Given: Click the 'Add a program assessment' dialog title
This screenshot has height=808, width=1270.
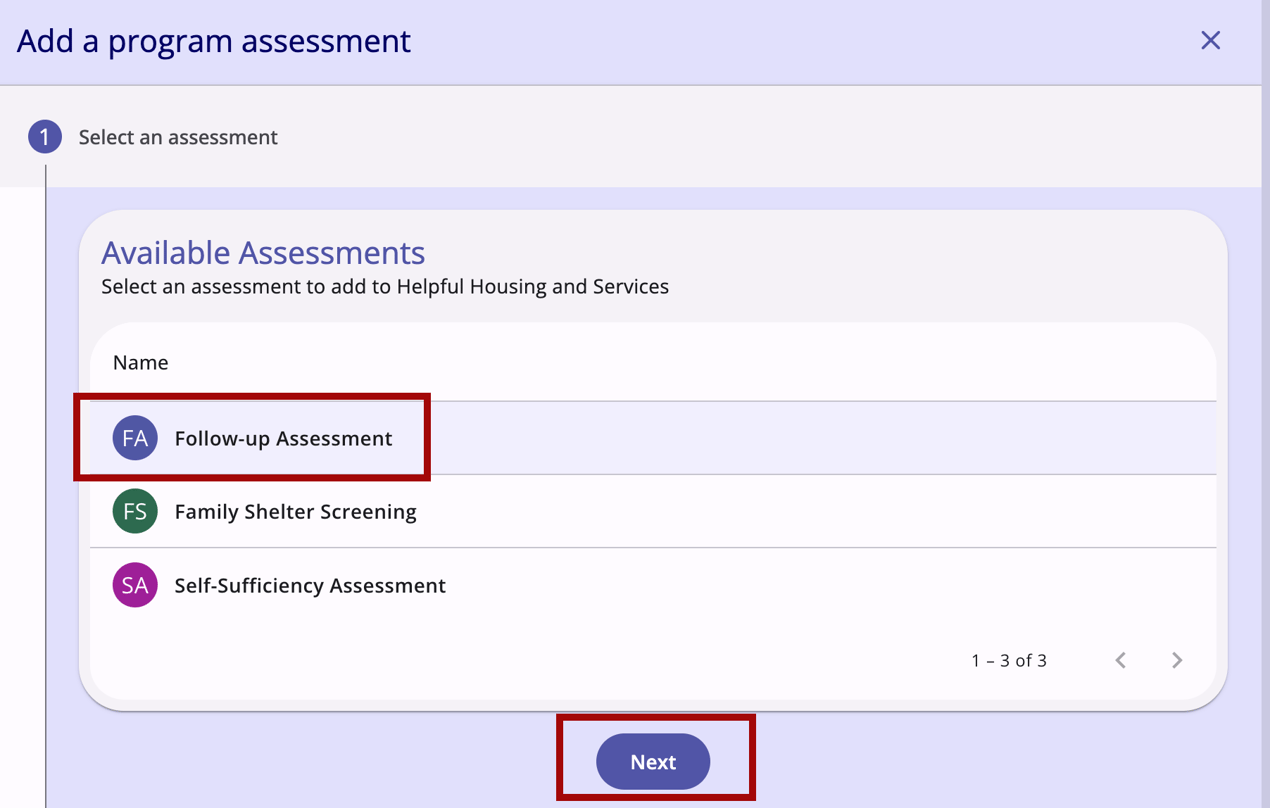Looking at the screenshot, I should 213,41.
